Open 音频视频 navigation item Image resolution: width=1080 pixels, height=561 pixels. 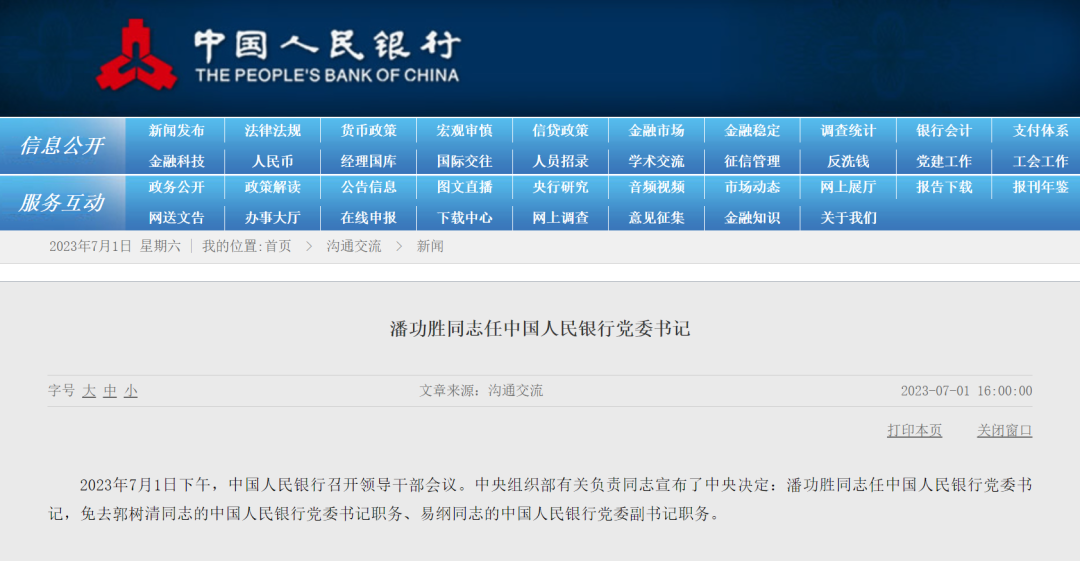[656, 187]
